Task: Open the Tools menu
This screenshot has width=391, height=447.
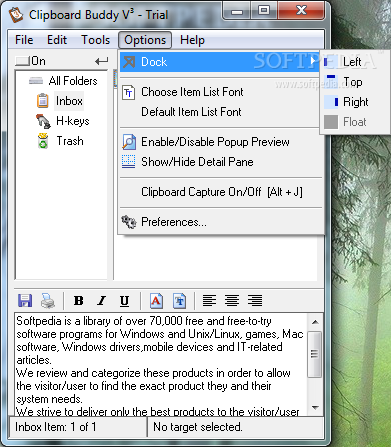Action: pyautogui.click(x=96, y=40)
